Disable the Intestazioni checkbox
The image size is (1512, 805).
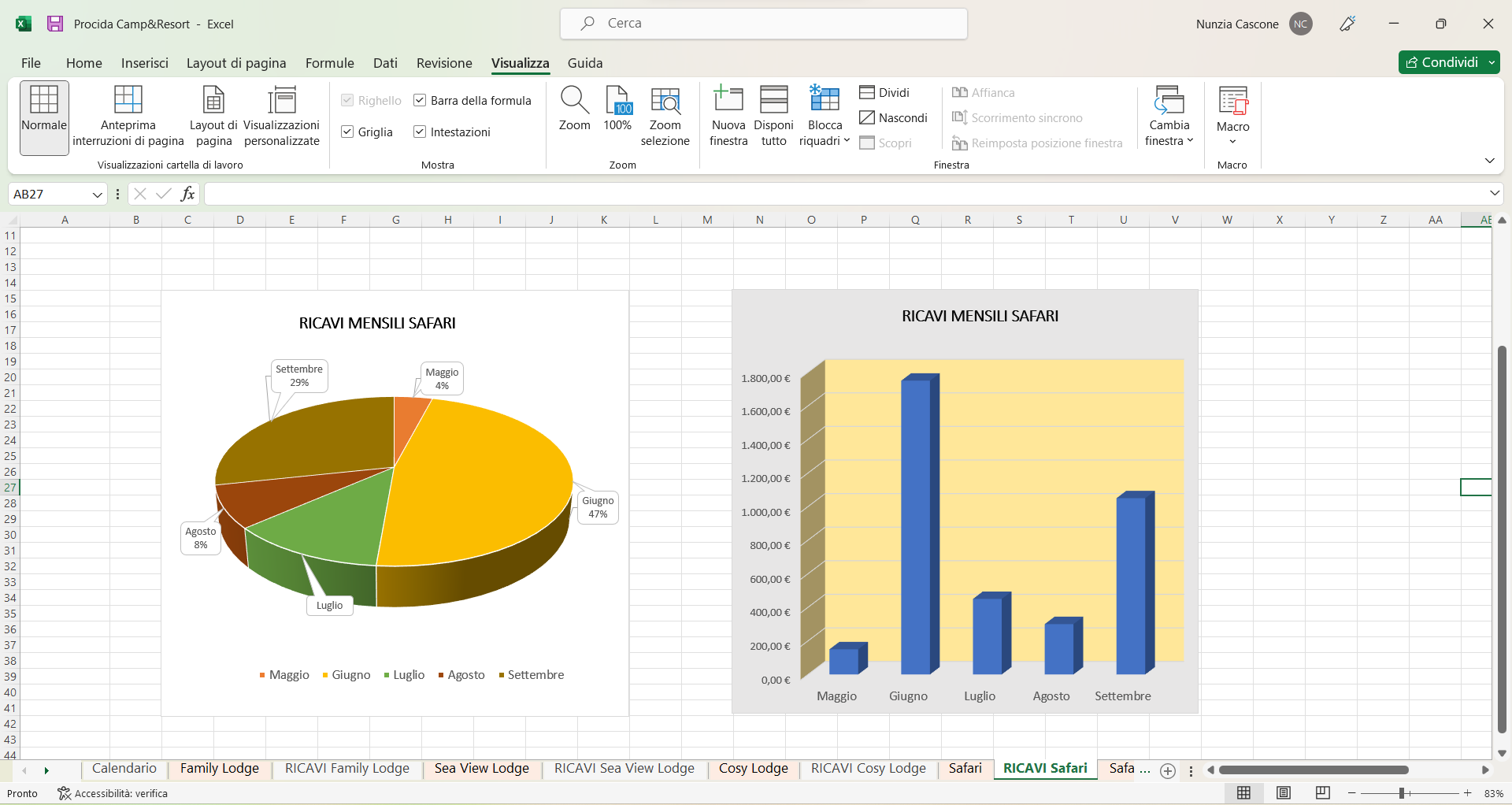(420, 132)
